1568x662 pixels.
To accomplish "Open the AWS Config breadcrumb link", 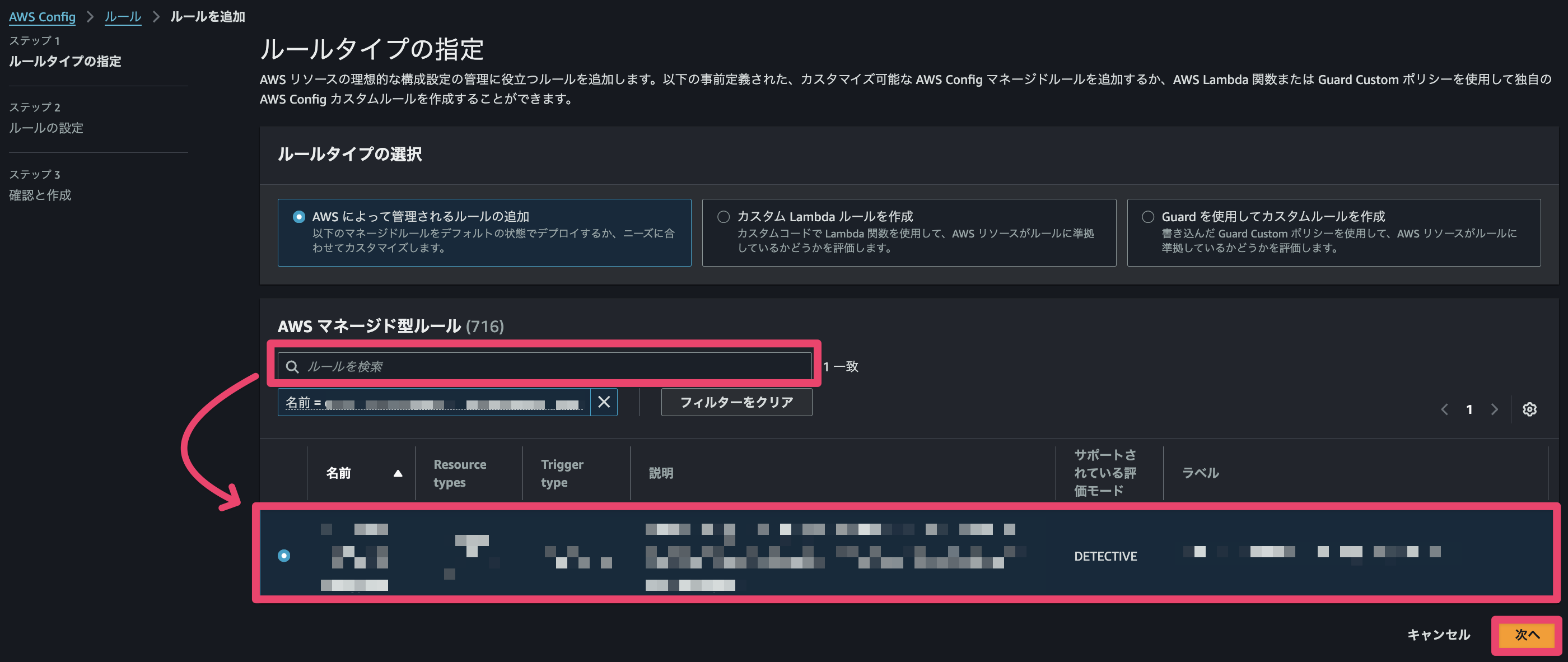I will (x=42, y=16).
